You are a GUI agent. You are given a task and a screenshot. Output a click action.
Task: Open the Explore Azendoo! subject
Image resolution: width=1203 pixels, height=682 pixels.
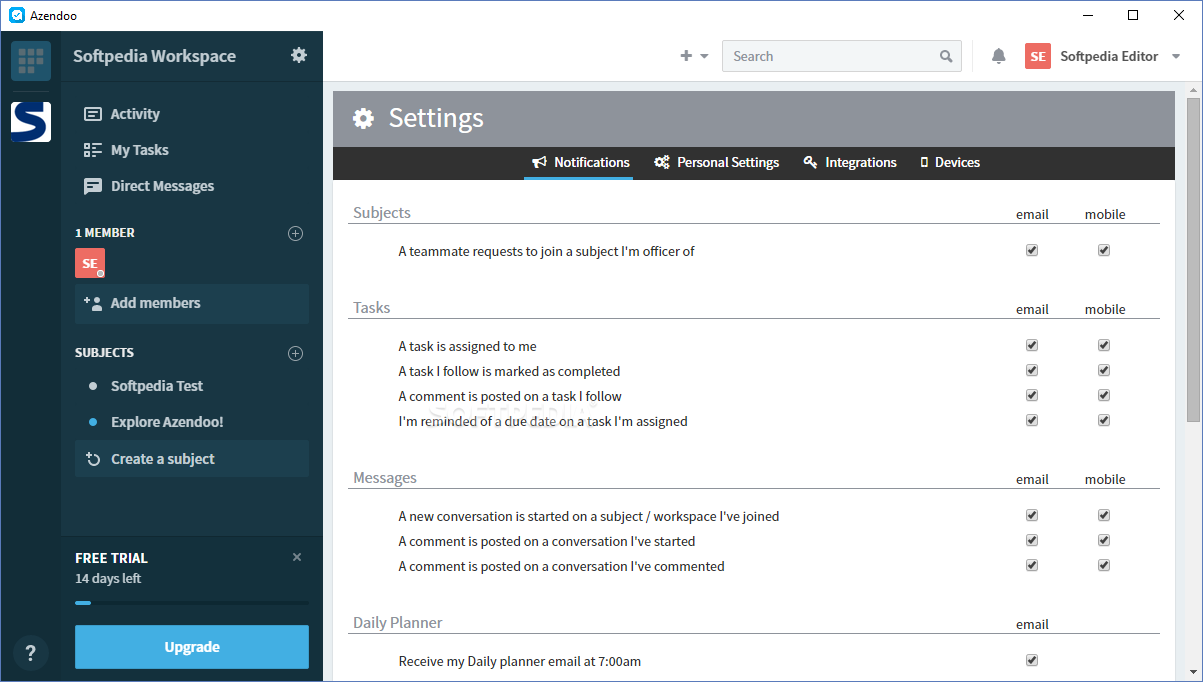(x=167, y=422)
